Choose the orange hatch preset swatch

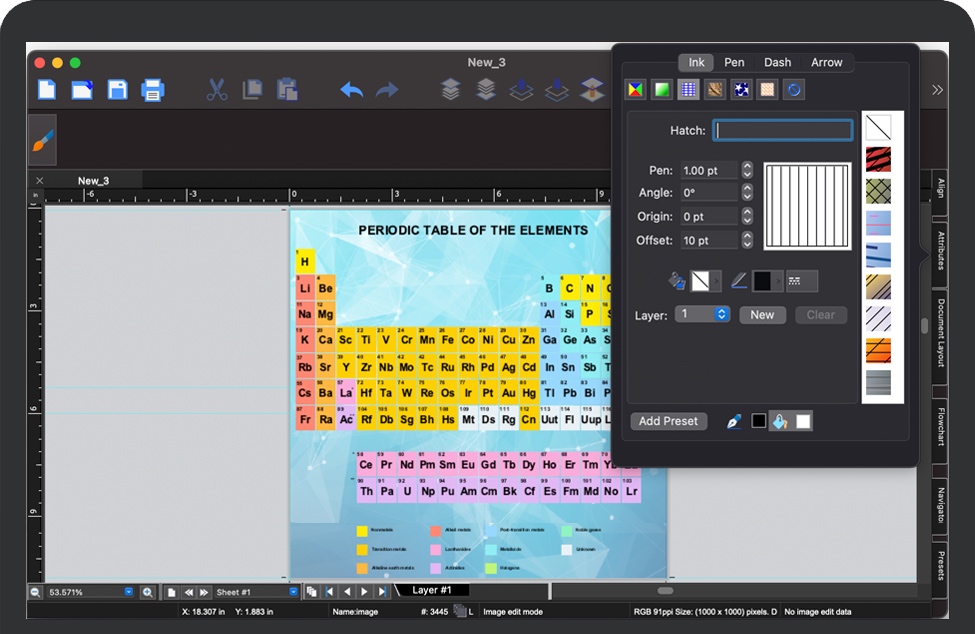click(x=878, y=350)
